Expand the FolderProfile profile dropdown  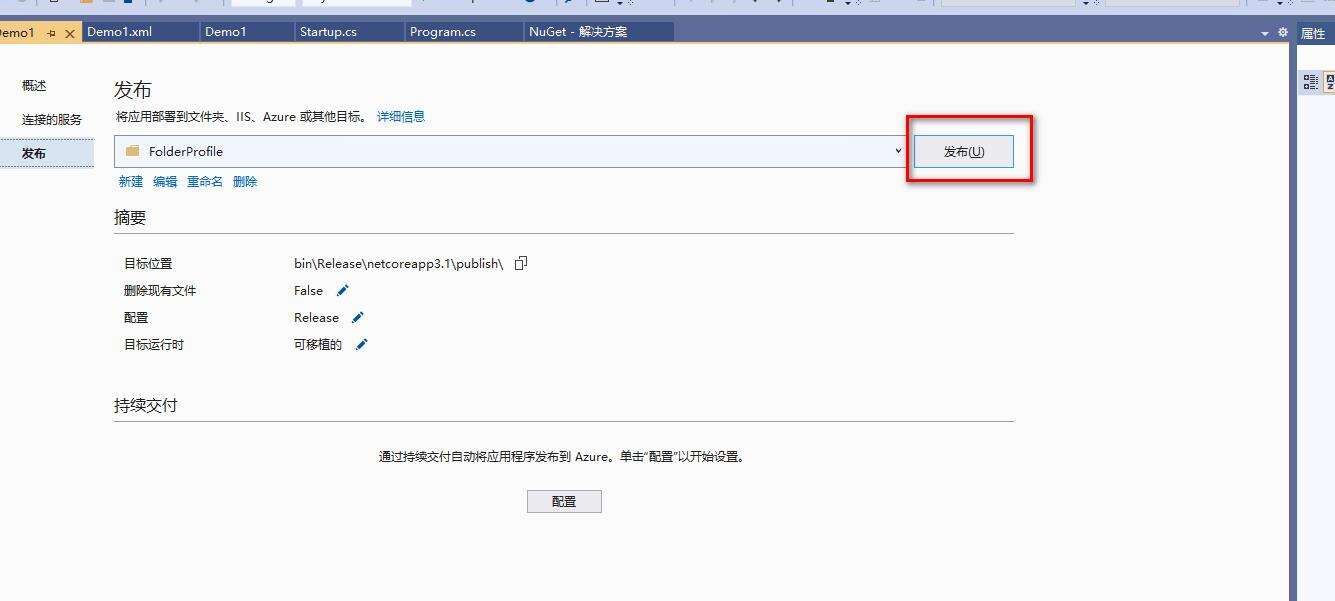pos(898,152)
